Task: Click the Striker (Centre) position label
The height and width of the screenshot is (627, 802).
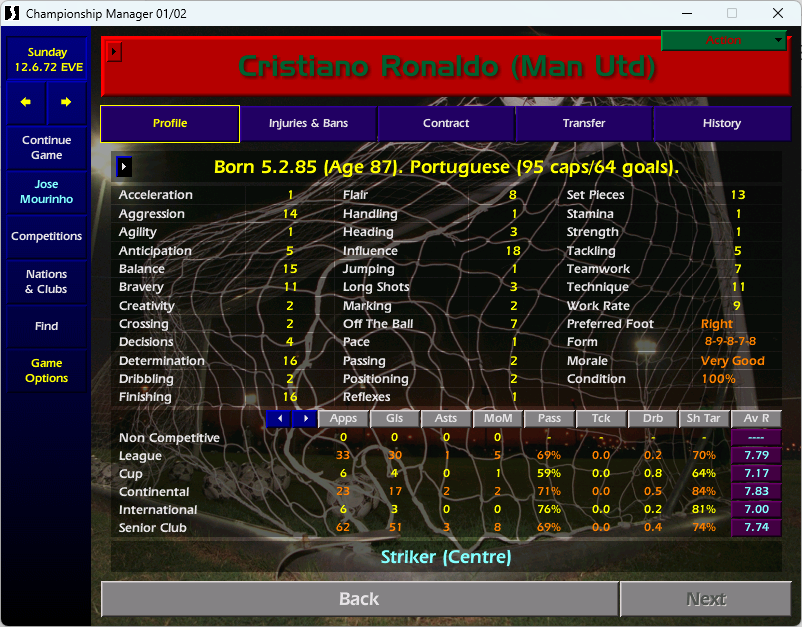Action: click(446, 557)
